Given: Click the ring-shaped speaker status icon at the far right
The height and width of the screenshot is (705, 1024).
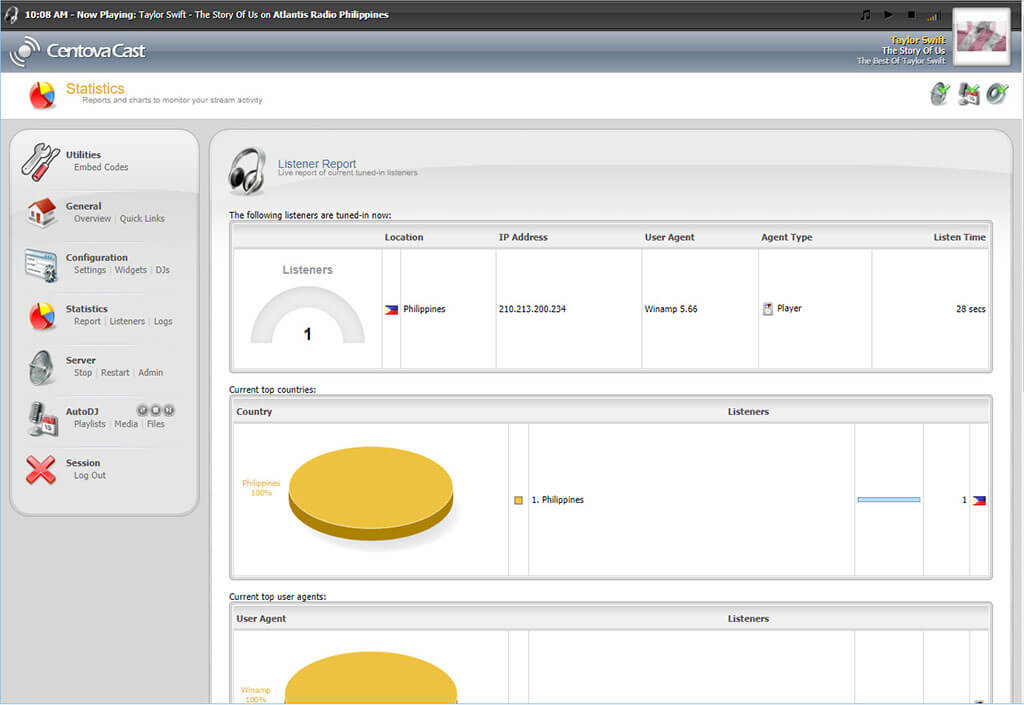Looking at the screenshot, I should [997, 94].
